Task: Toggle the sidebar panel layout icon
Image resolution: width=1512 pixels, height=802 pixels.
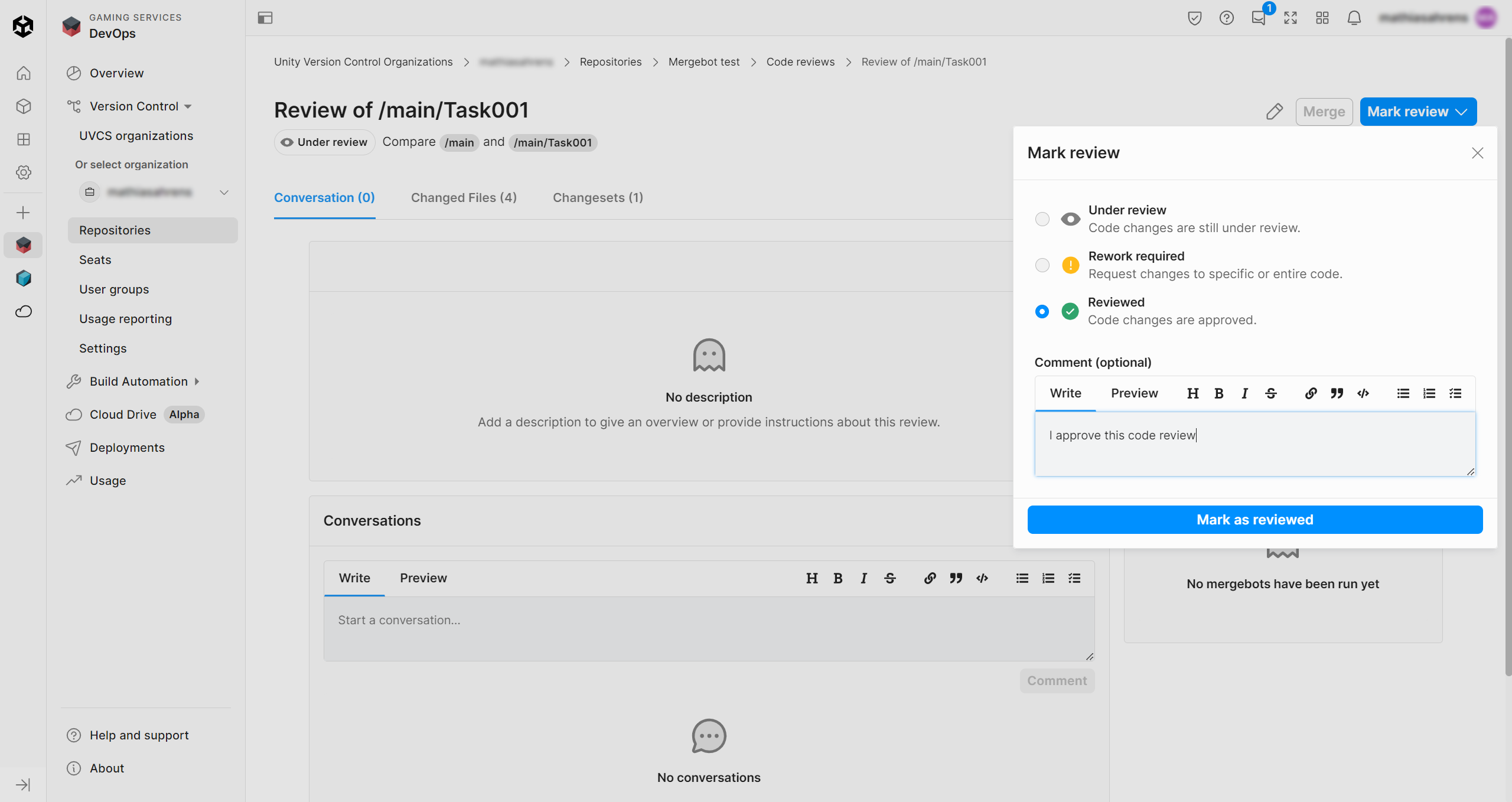Action: click(265, 18)
